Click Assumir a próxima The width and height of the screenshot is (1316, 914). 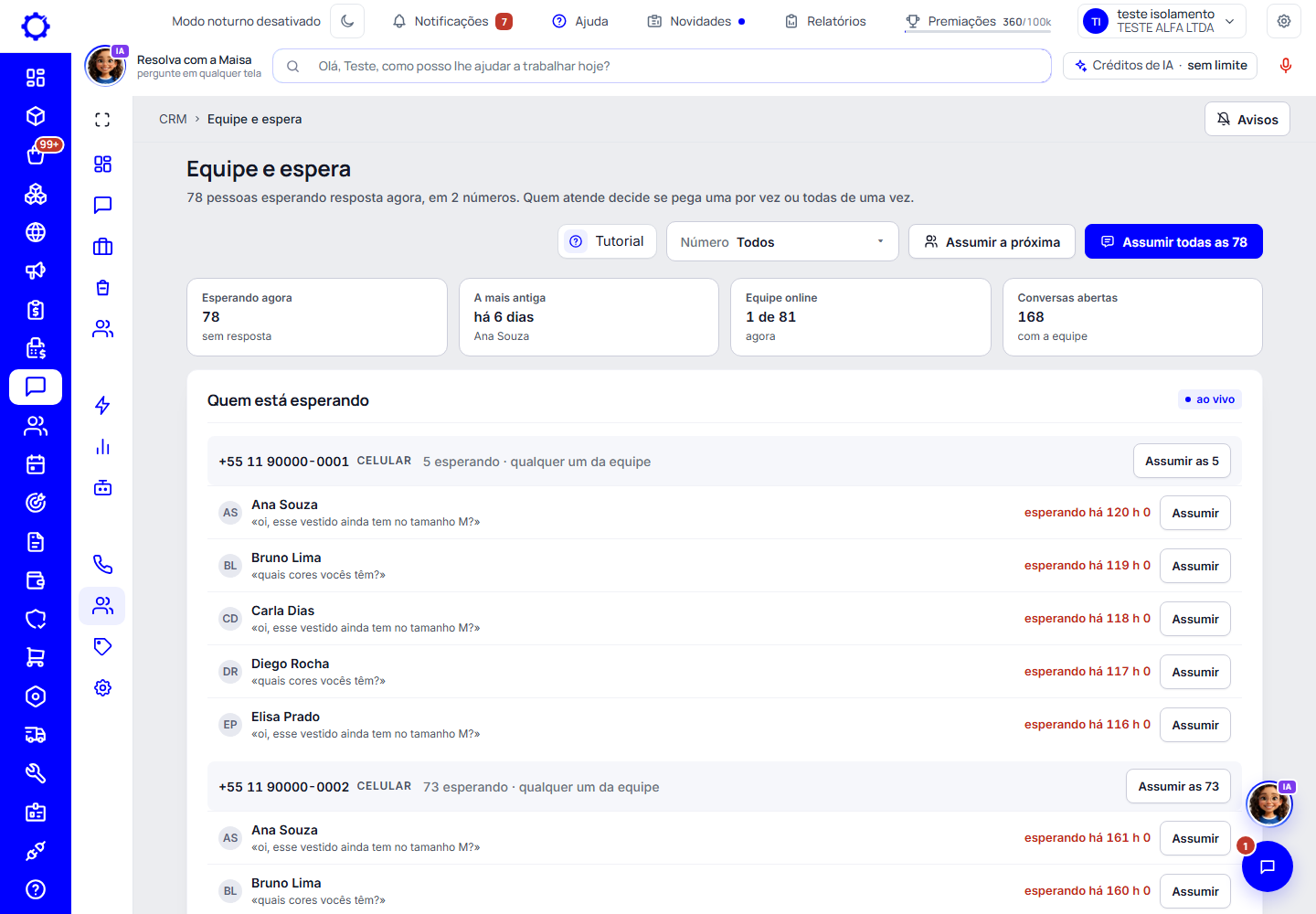point(992,242)
